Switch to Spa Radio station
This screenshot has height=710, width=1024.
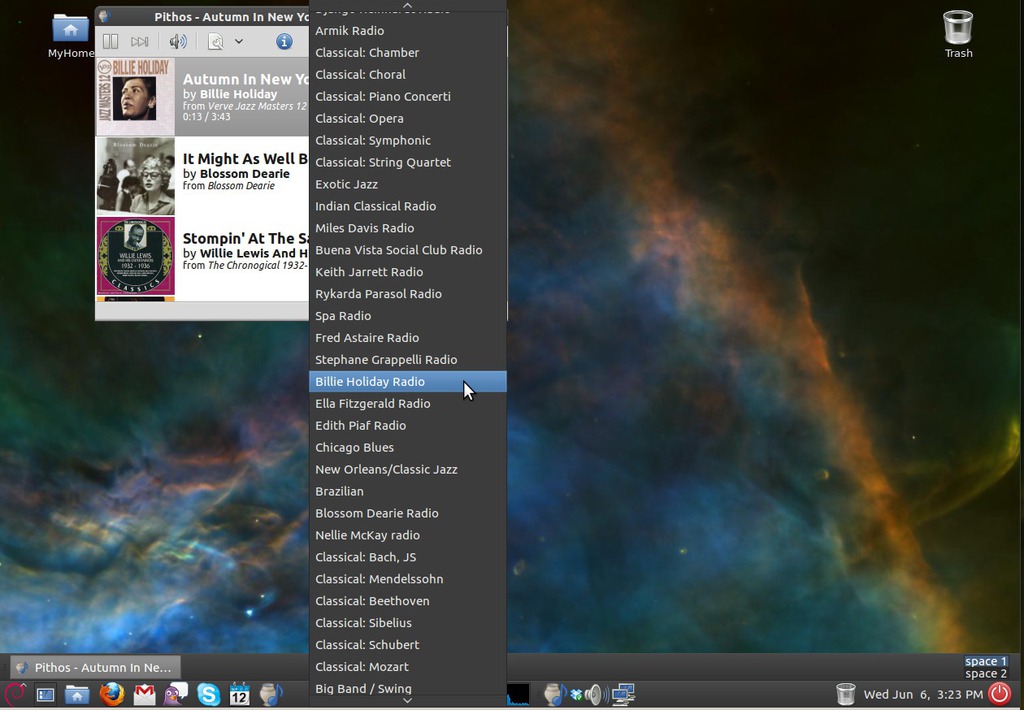tap(408, 316)
